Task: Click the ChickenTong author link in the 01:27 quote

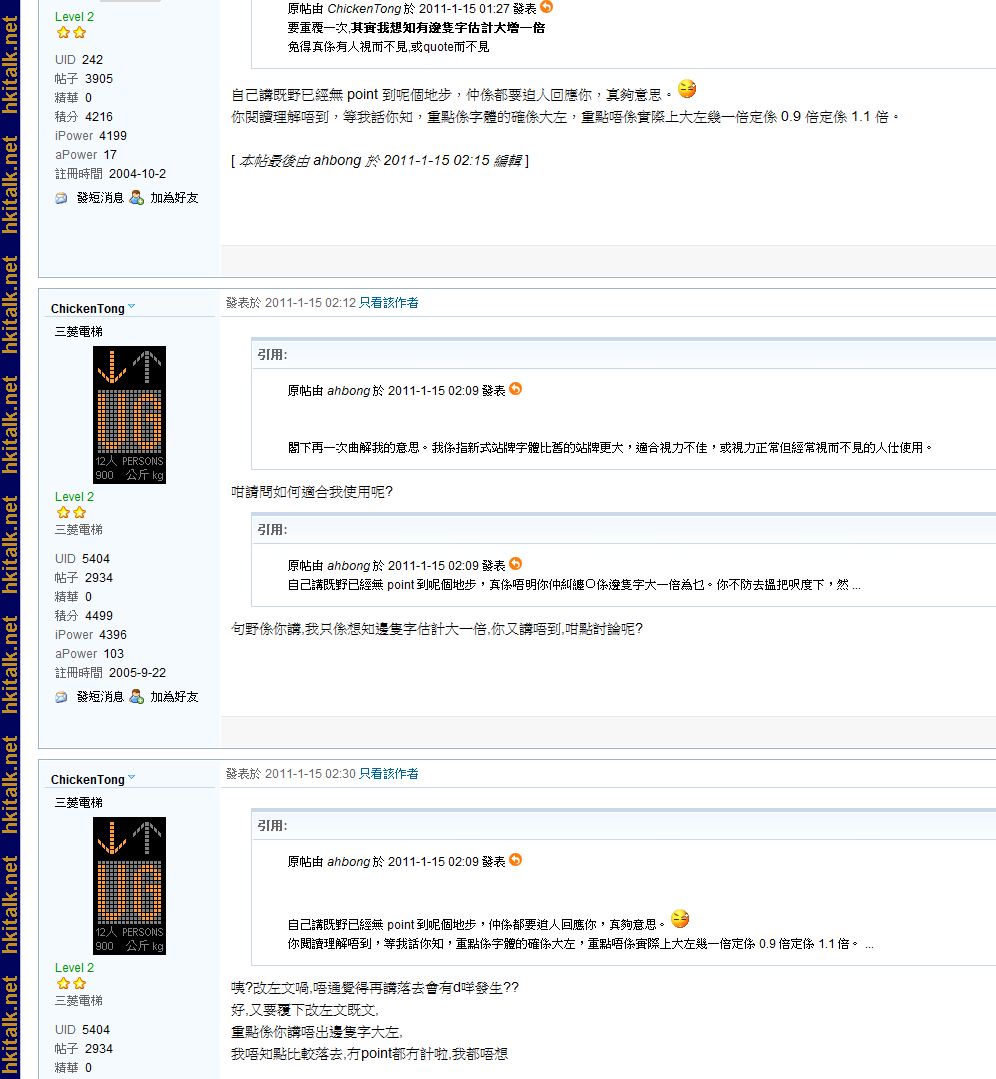Action: [x=364, y=8]
